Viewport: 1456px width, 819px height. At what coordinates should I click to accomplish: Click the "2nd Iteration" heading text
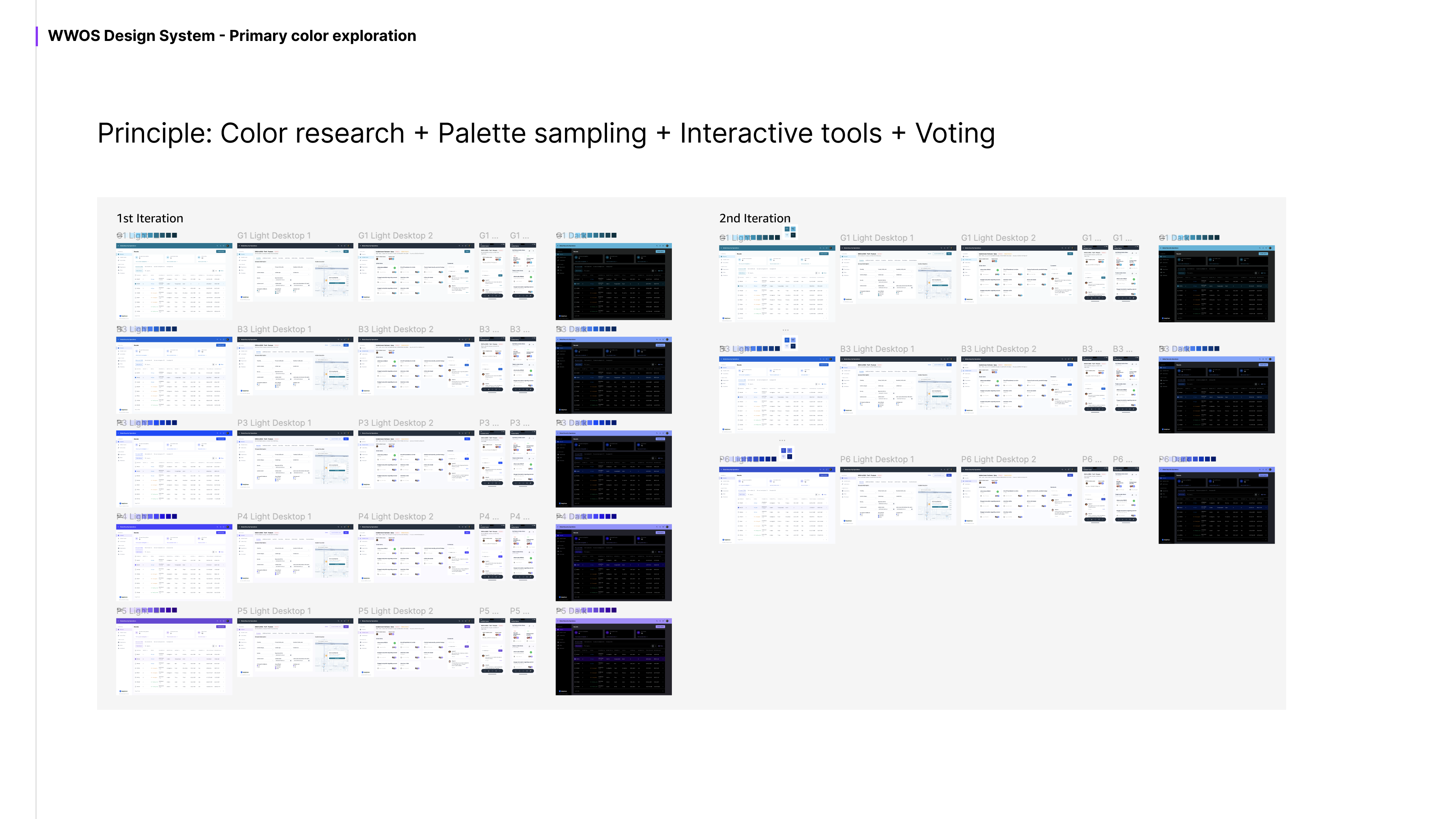point(755,218)
